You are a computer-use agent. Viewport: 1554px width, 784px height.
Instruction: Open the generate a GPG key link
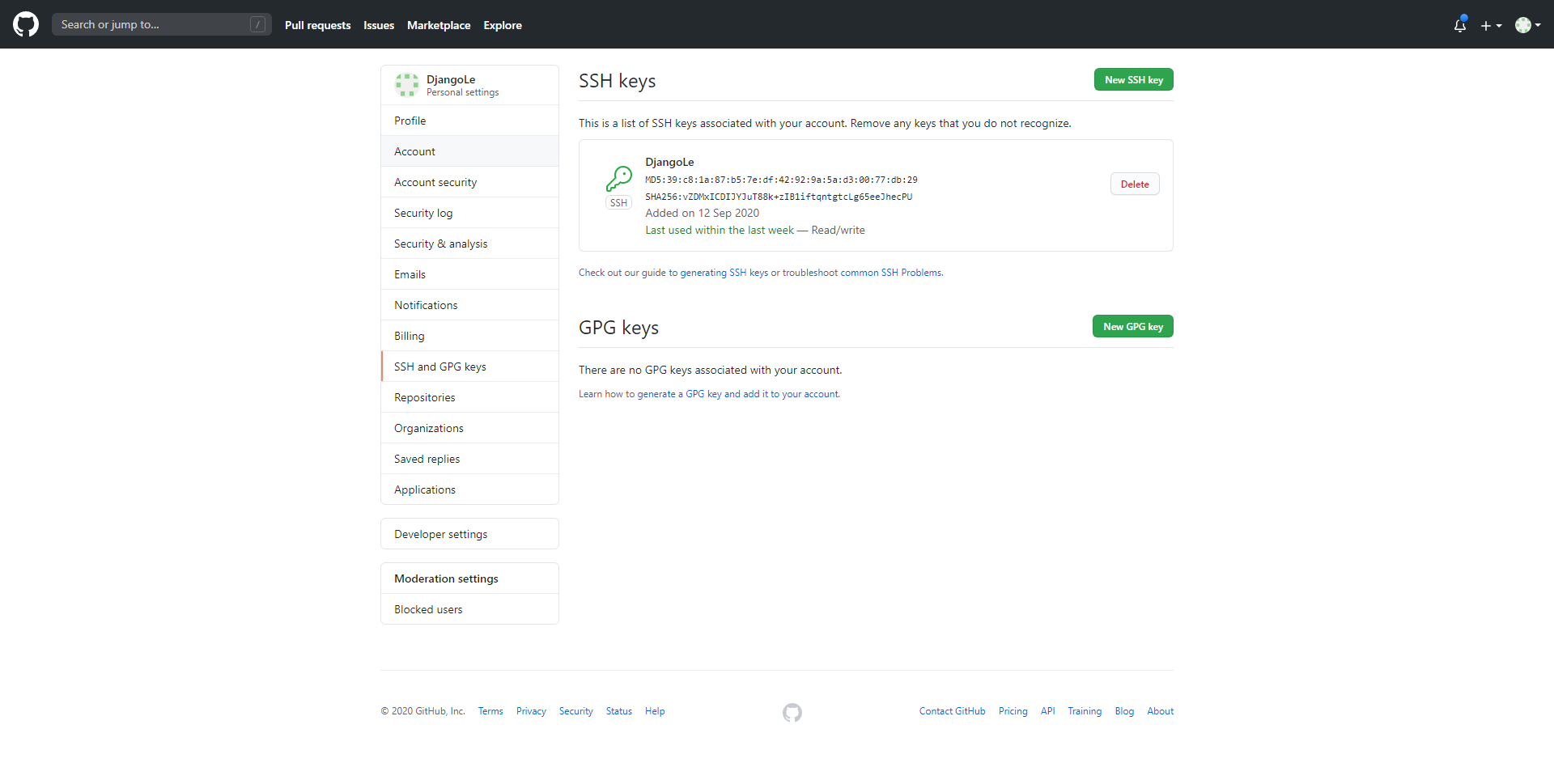[x=738, y=394]
